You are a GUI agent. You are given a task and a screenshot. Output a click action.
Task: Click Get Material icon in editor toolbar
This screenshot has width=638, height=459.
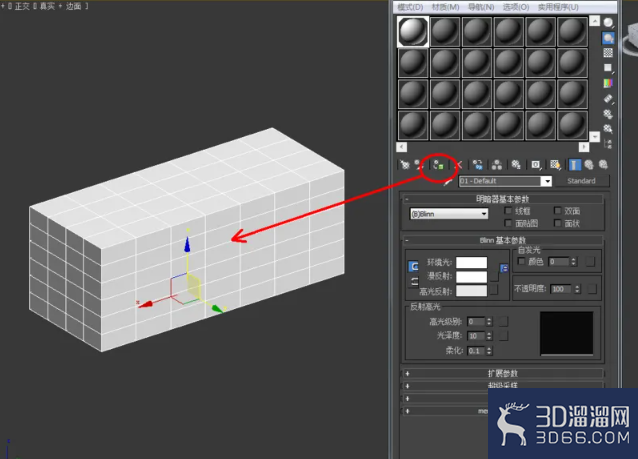coord(404,164)
